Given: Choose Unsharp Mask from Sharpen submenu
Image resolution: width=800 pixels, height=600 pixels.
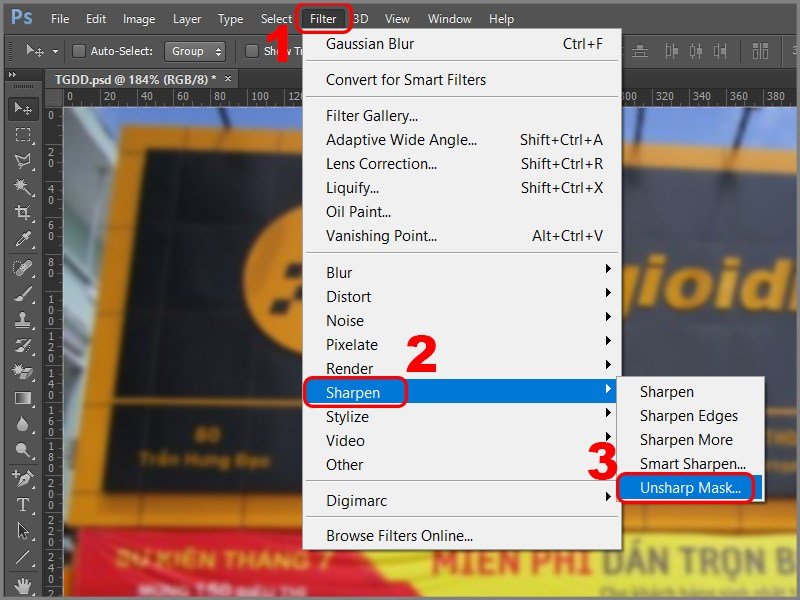Looking at the screenshot, I should pos(690,488).
